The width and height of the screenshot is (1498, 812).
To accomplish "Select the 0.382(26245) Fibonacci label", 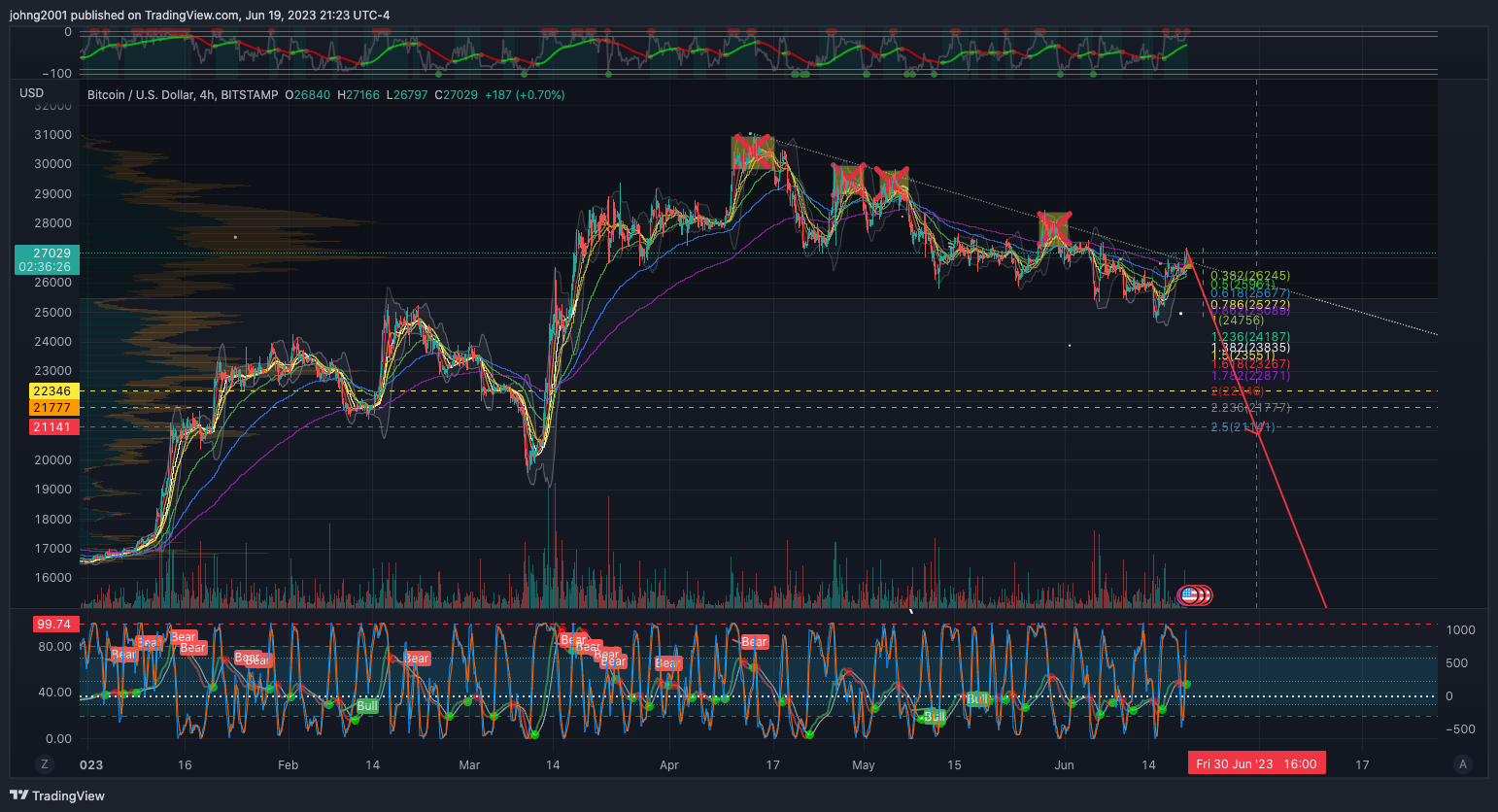I will (x=1250, y=276).
